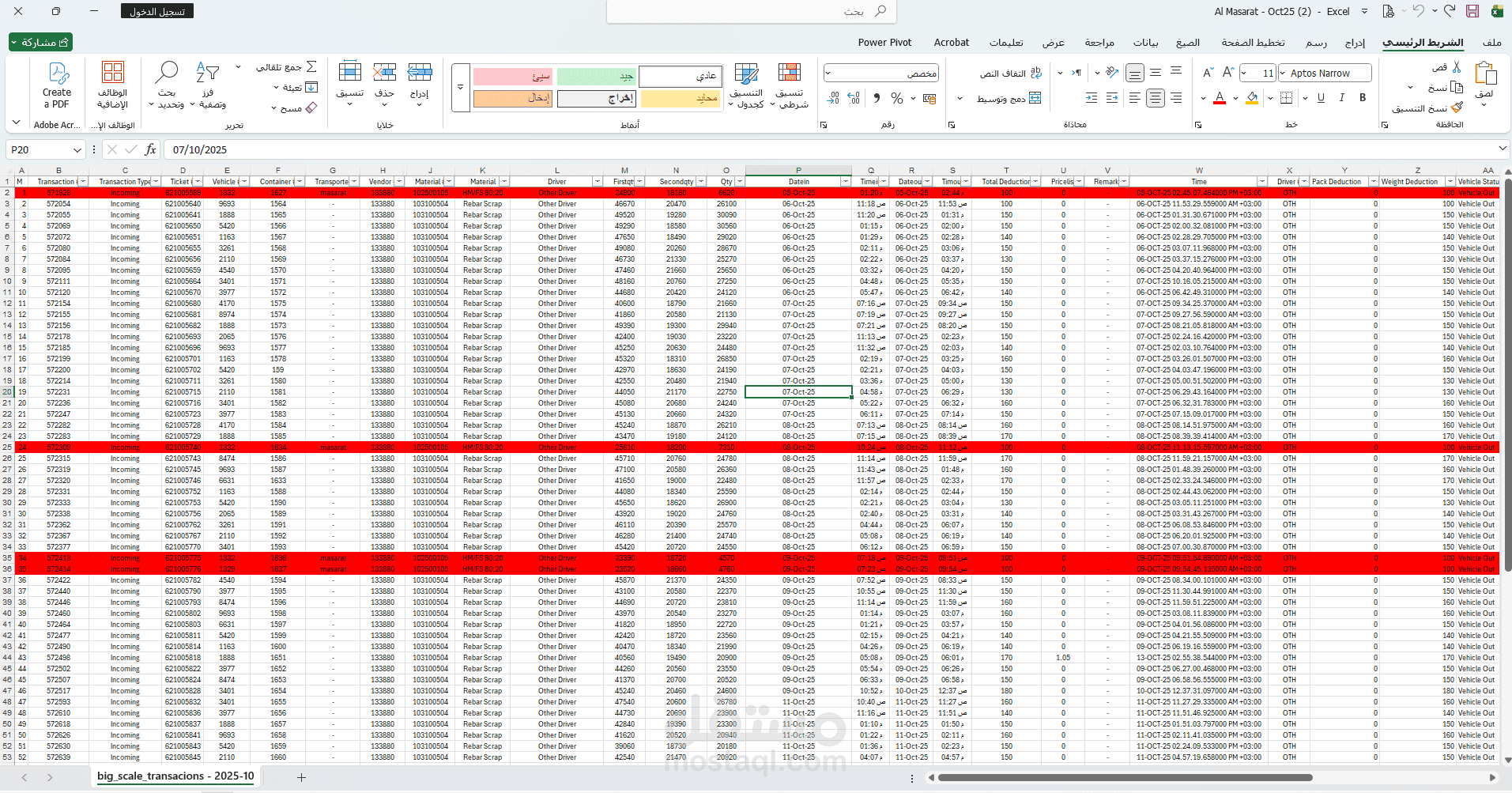Open the Transaction Type column filter dropdown

point(156,182)
